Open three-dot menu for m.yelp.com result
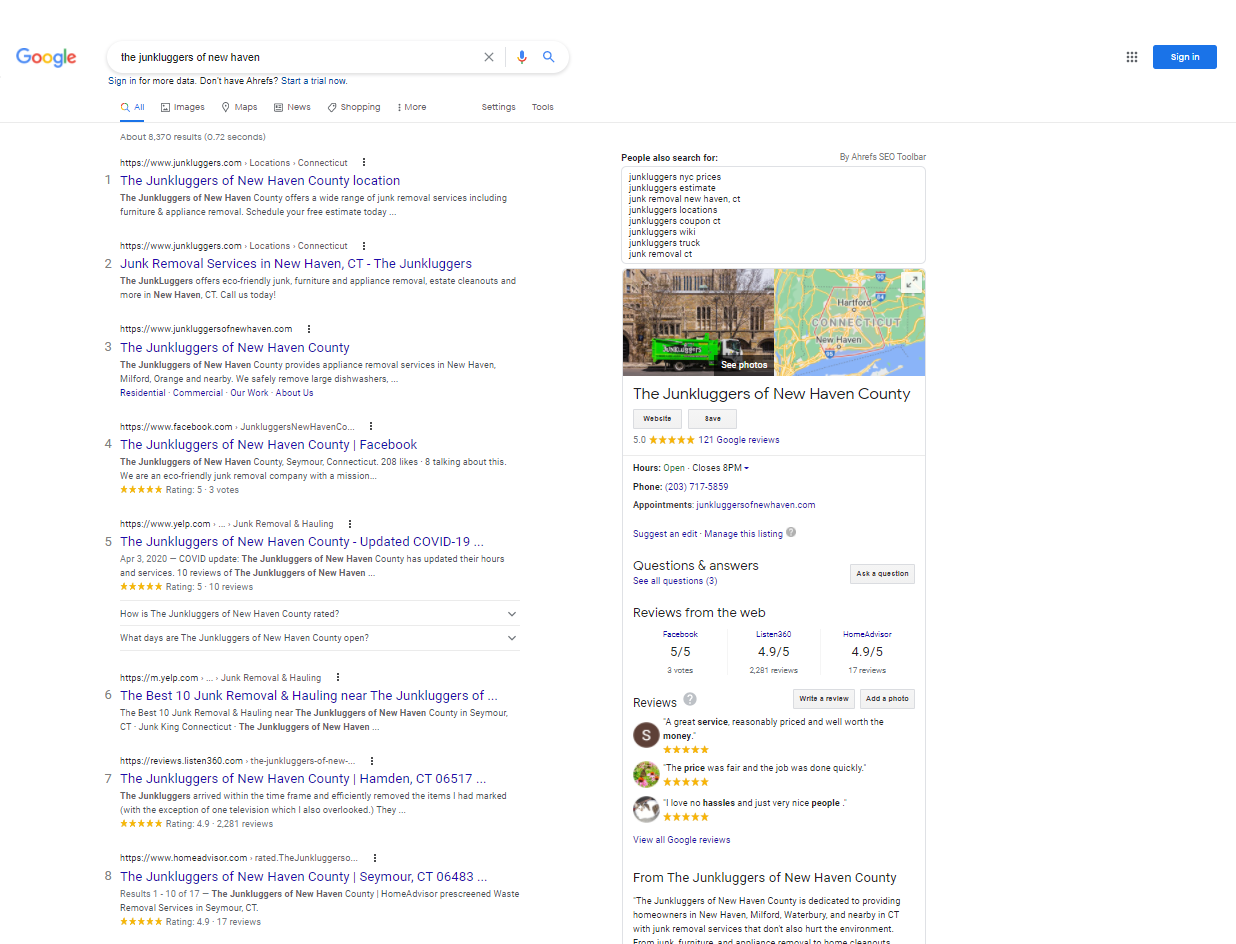Viewport: 1236px width, 944px height. (x=338, y=677)
